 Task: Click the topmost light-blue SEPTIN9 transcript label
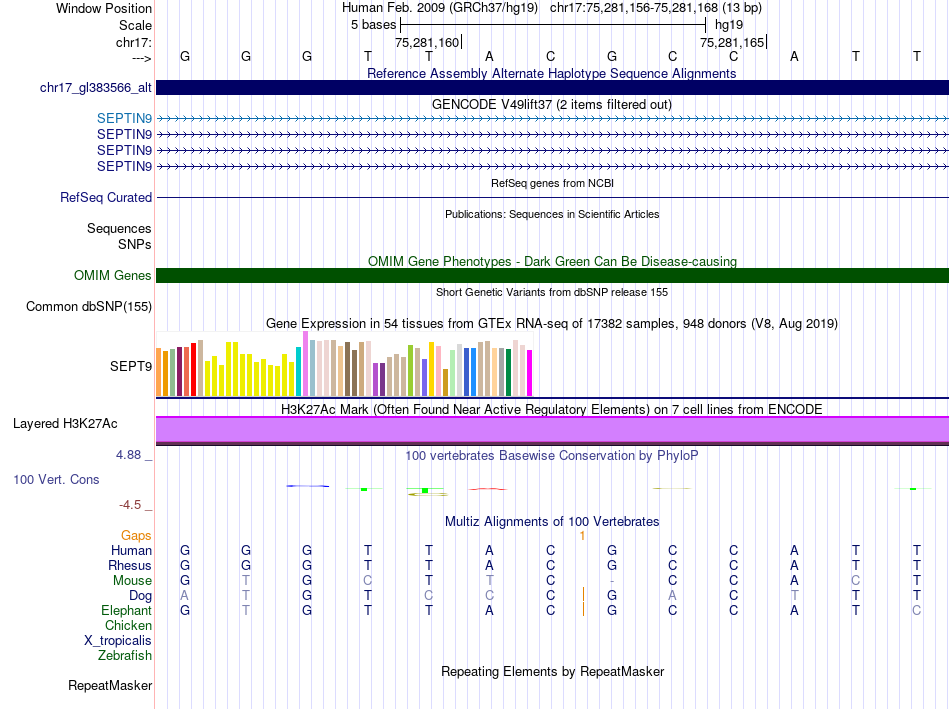(x=125, y=118)
